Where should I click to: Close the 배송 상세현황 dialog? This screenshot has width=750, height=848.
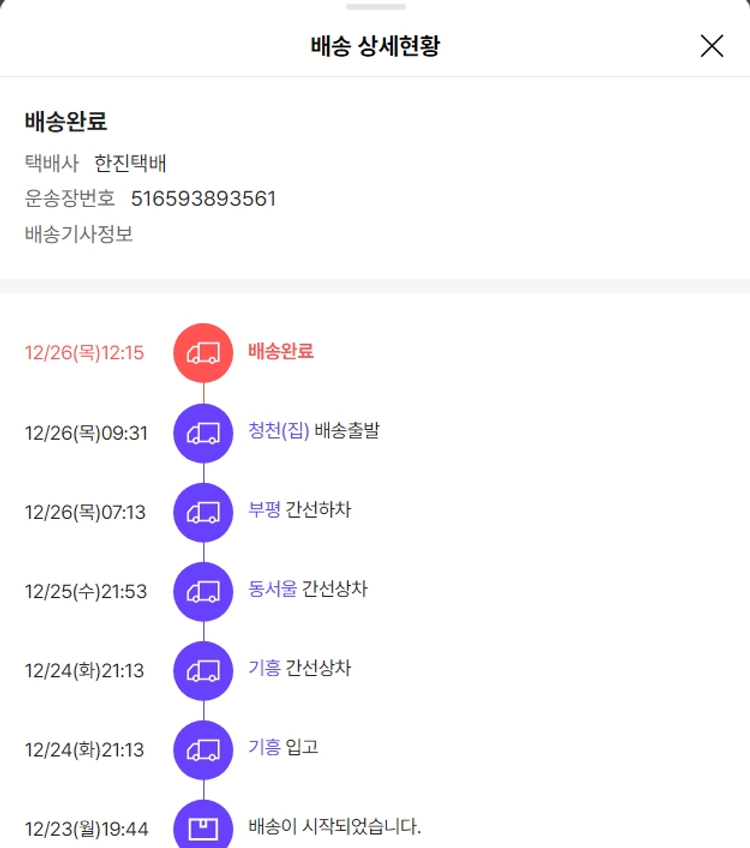point(711,46)
